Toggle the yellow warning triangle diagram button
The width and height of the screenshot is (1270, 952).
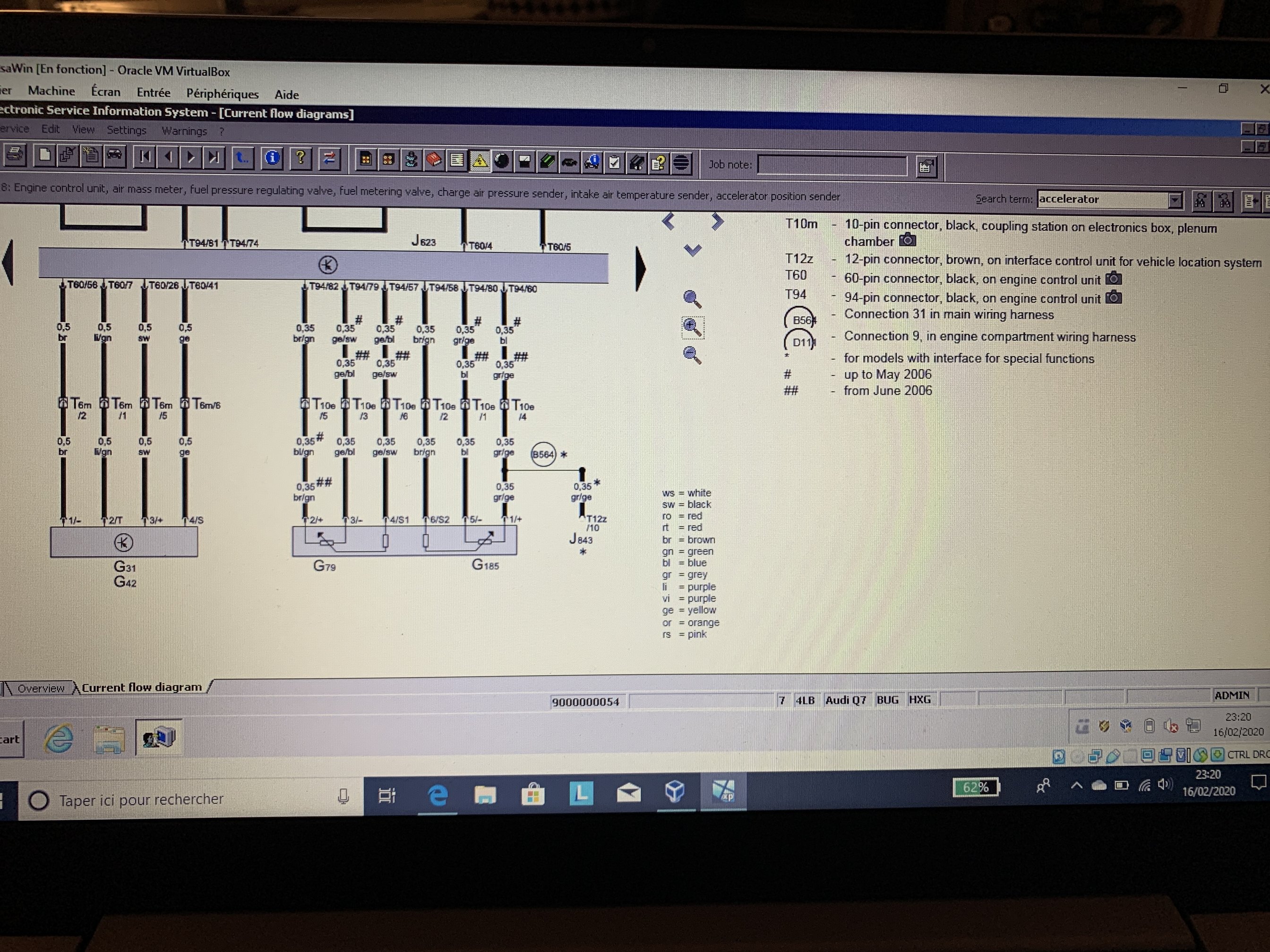[x=480, y=161]
